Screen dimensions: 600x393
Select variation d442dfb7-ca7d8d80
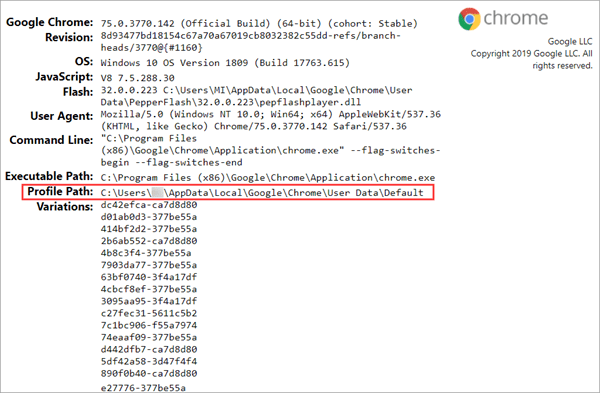point(149,349)
